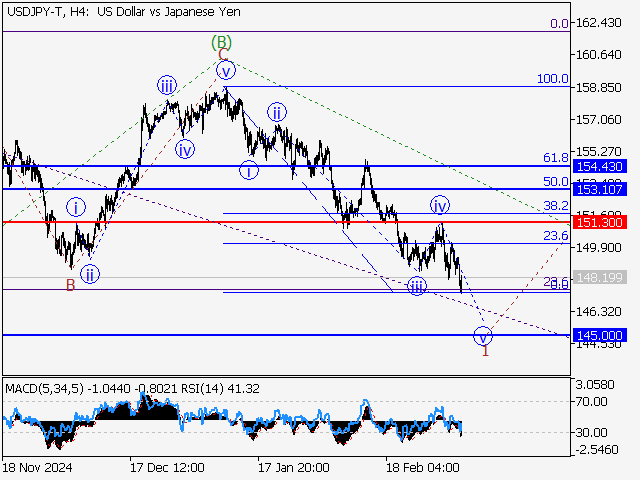Click the Fibonacci 61.8 level label
Screen dimensions: 640x480
556,158
